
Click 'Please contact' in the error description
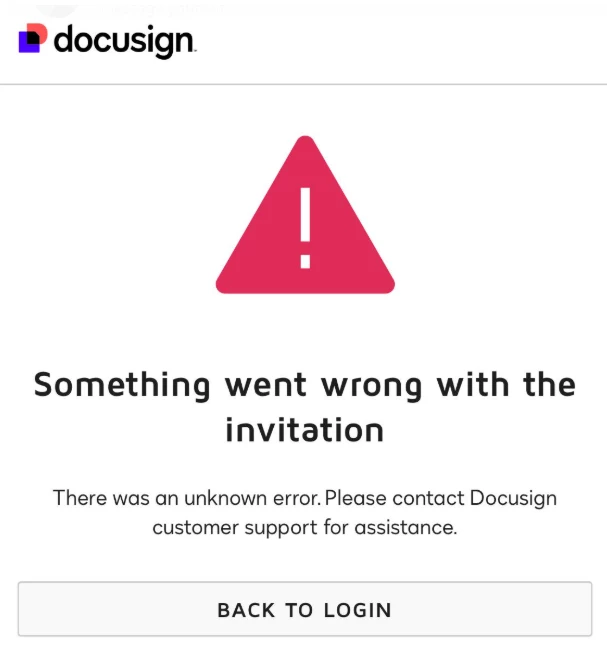point(394,498)
